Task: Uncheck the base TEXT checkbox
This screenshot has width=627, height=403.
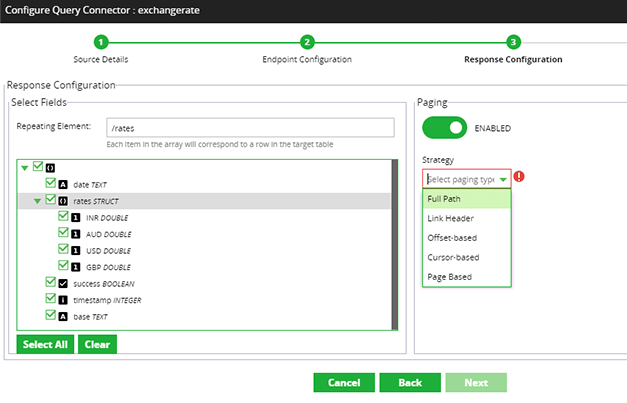Action: click(x=50, y=315)
